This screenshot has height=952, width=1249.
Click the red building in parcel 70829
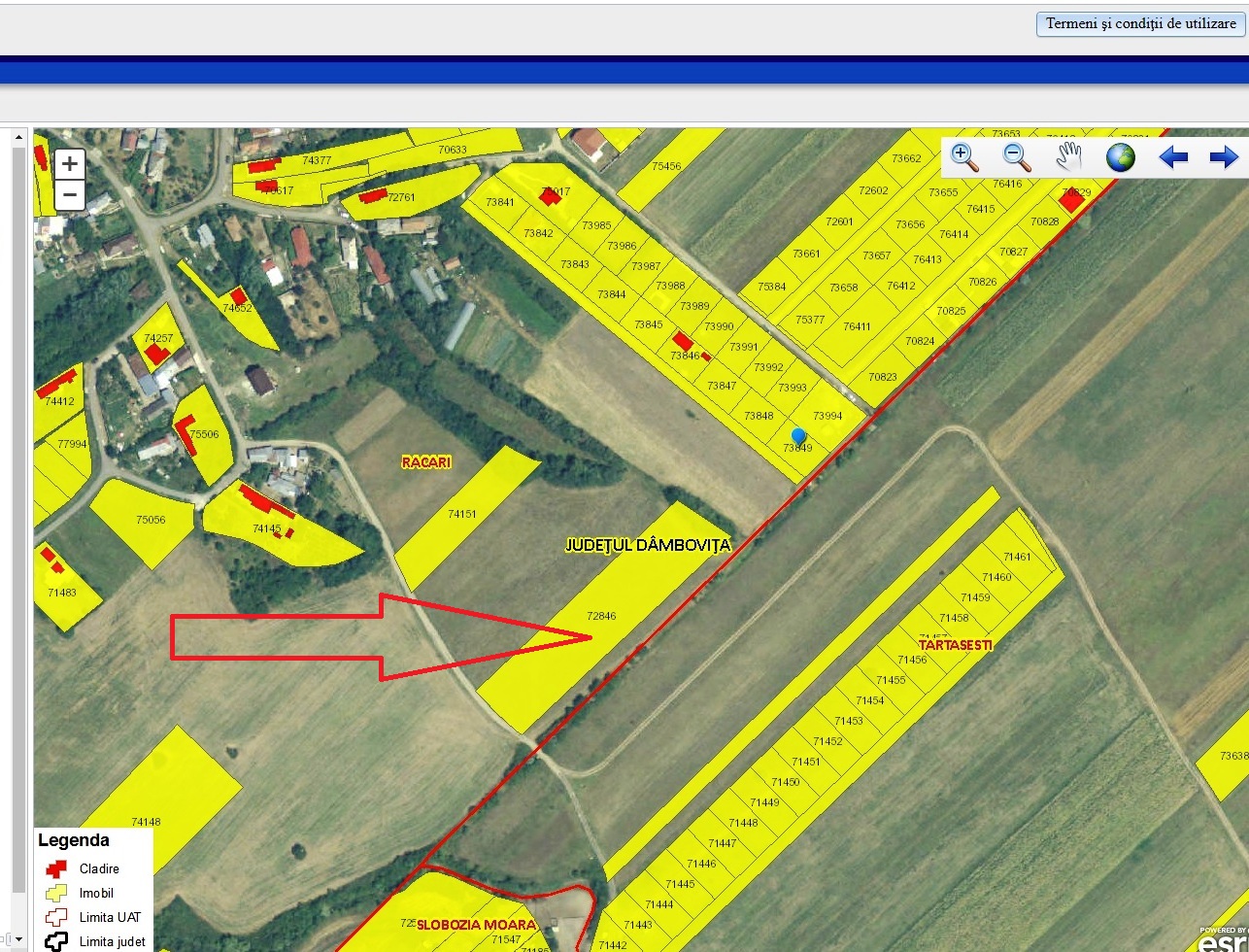click(1071, 201)
